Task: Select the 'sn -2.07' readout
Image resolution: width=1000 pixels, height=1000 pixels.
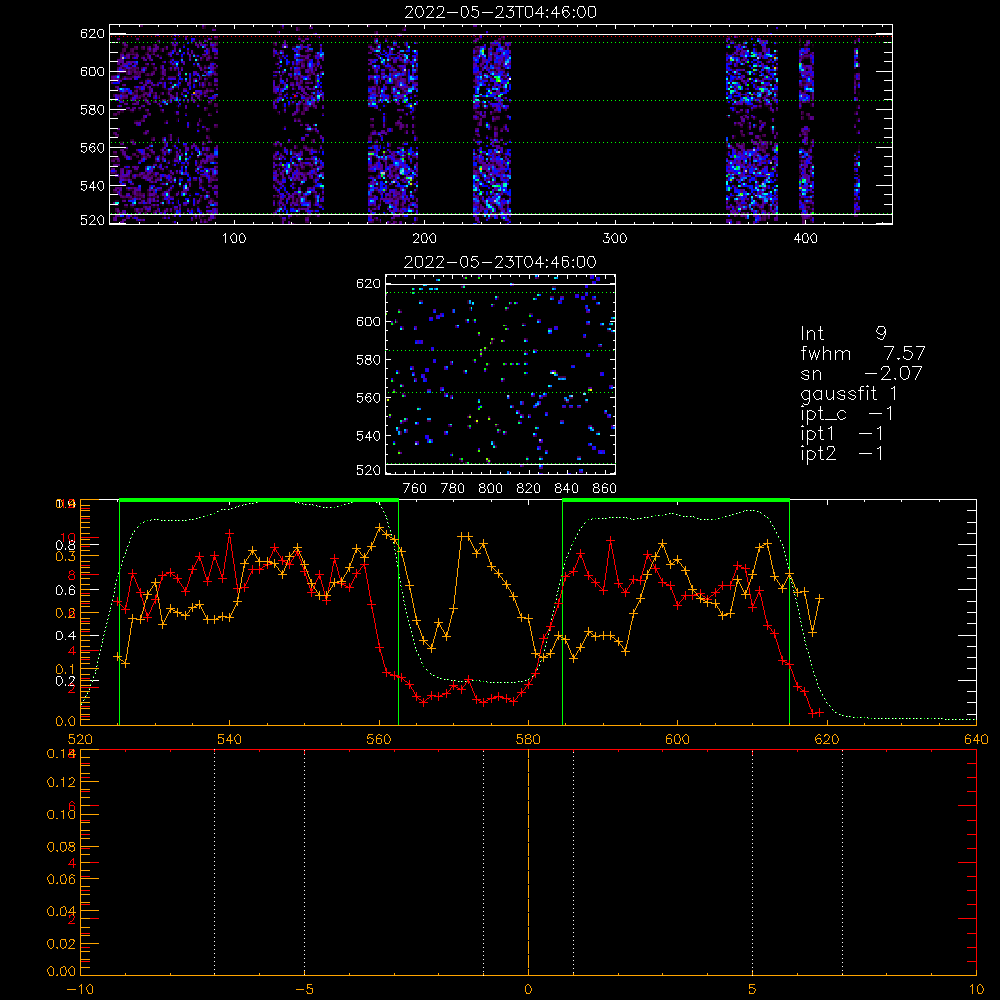Action: [x=861, y=373]
